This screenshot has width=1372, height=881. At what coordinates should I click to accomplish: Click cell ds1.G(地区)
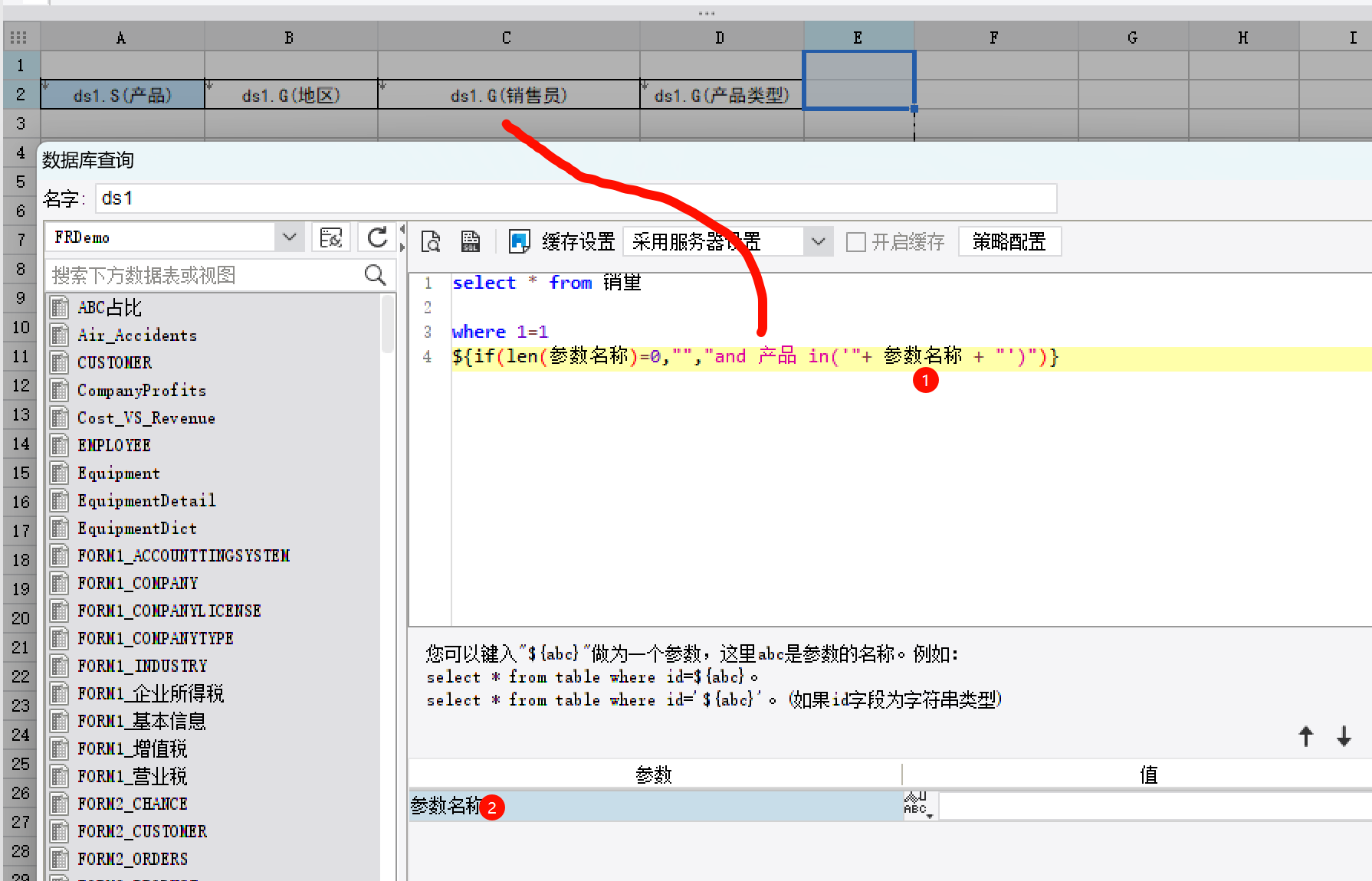pyautogui.click(x=291, y=95)
